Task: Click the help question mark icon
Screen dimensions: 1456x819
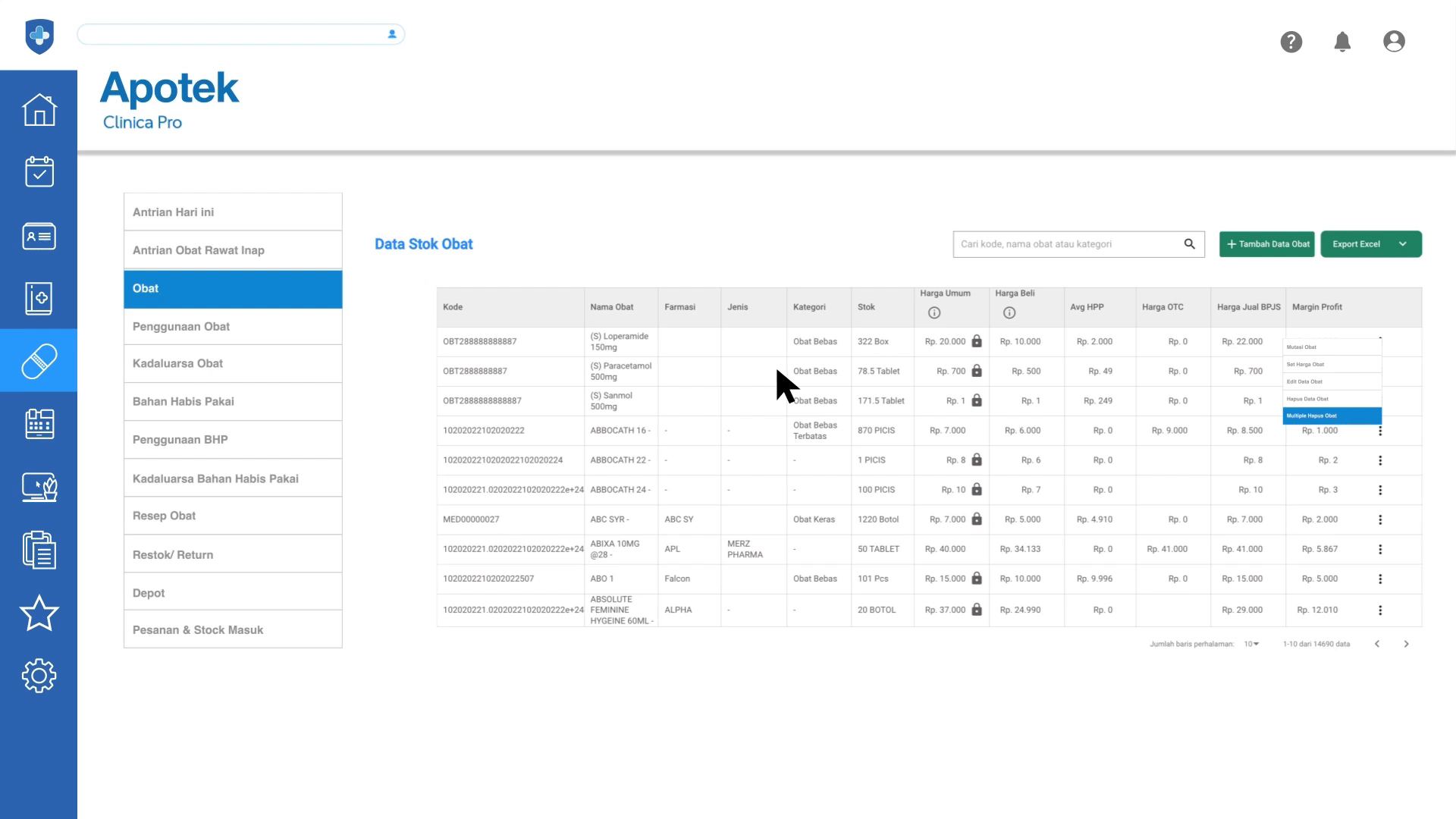Action: 1291,42
